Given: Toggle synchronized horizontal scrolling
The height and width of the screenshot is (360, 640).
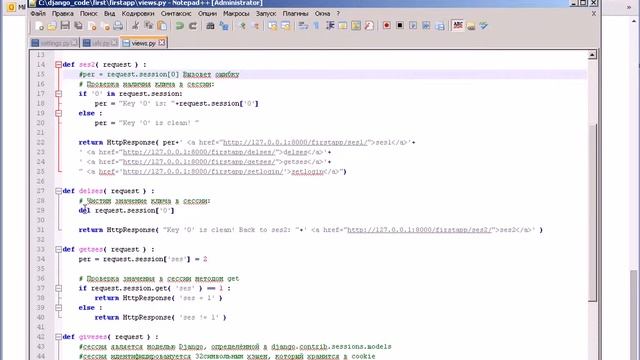Looking at the screenshot, I should 285,26.
